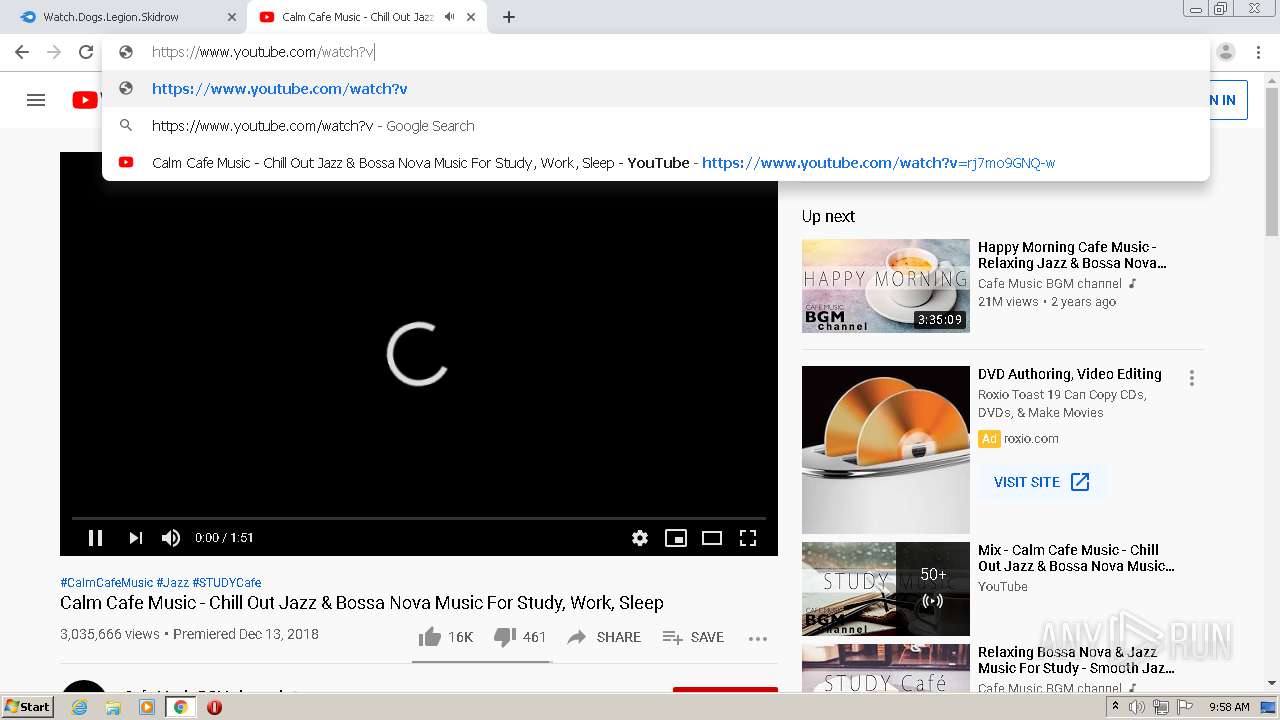Screen dimensions: 1280x720
Task: Open a new browser tab
Action: click(509, 17)
